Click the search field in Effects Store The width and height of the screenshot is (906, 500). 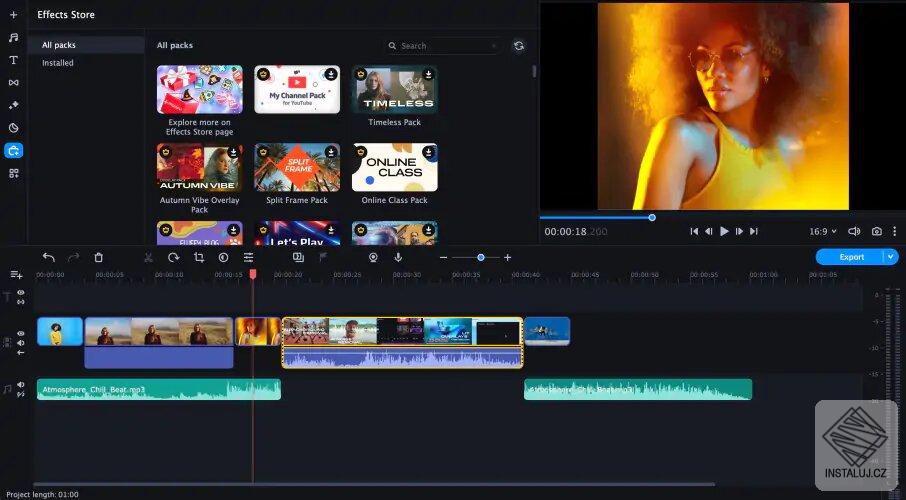click(444, 46)
